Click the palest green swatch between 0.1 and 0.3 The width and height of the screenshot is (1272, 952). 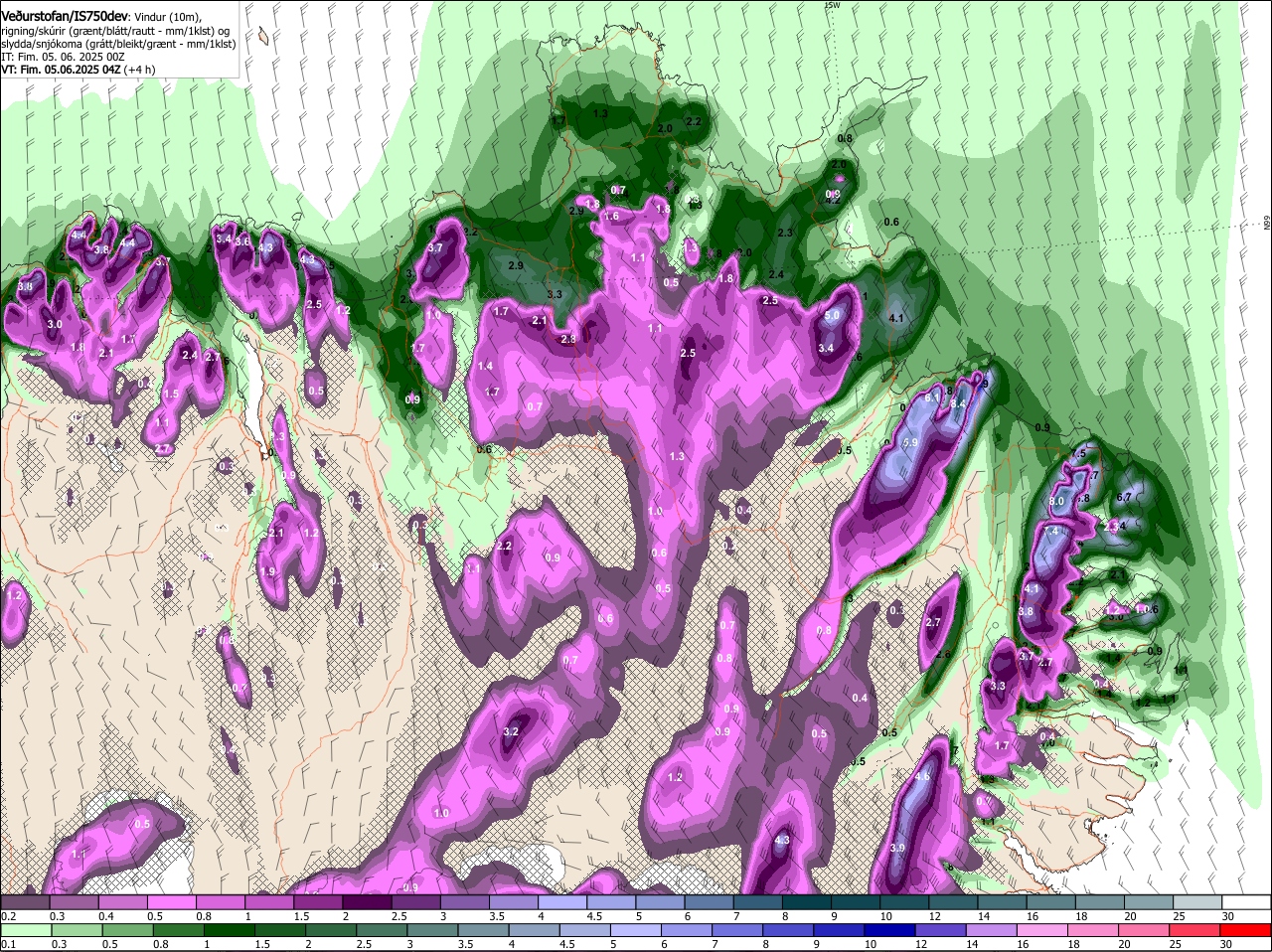(x=28, y=930)
